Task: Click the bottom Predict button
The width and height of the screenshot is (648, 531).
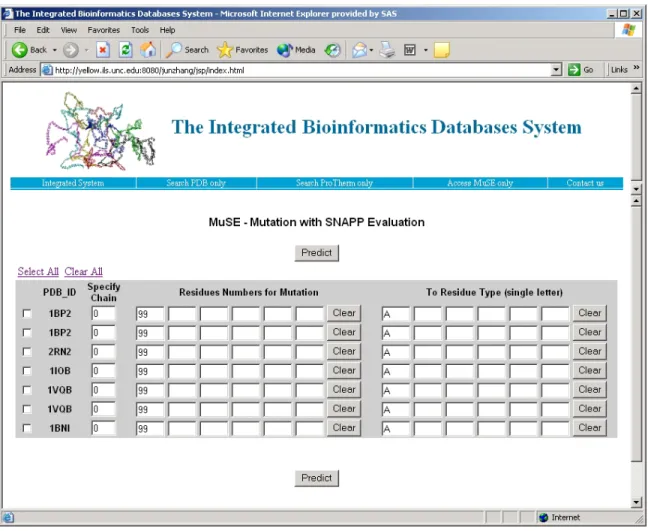Action: coord(317,478)
